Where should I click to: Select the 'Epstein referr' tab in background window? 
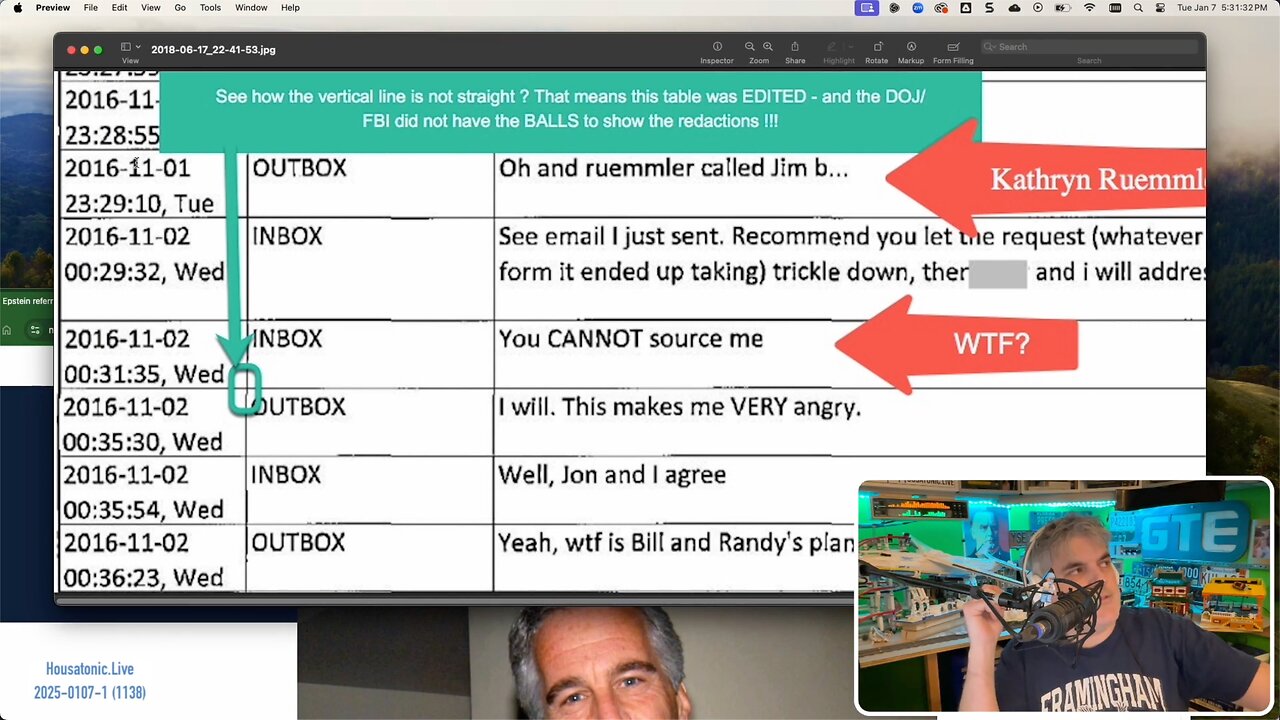(27, 301)
